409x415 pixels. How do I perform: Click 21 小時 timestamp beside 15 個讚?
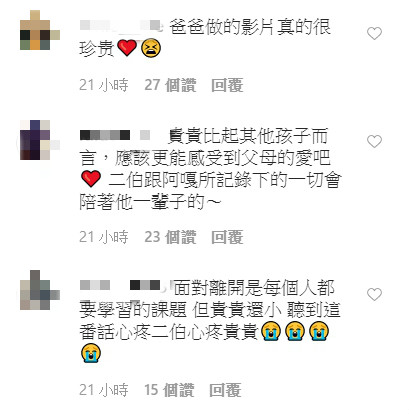pyautogui.click(x=104, y=390)
